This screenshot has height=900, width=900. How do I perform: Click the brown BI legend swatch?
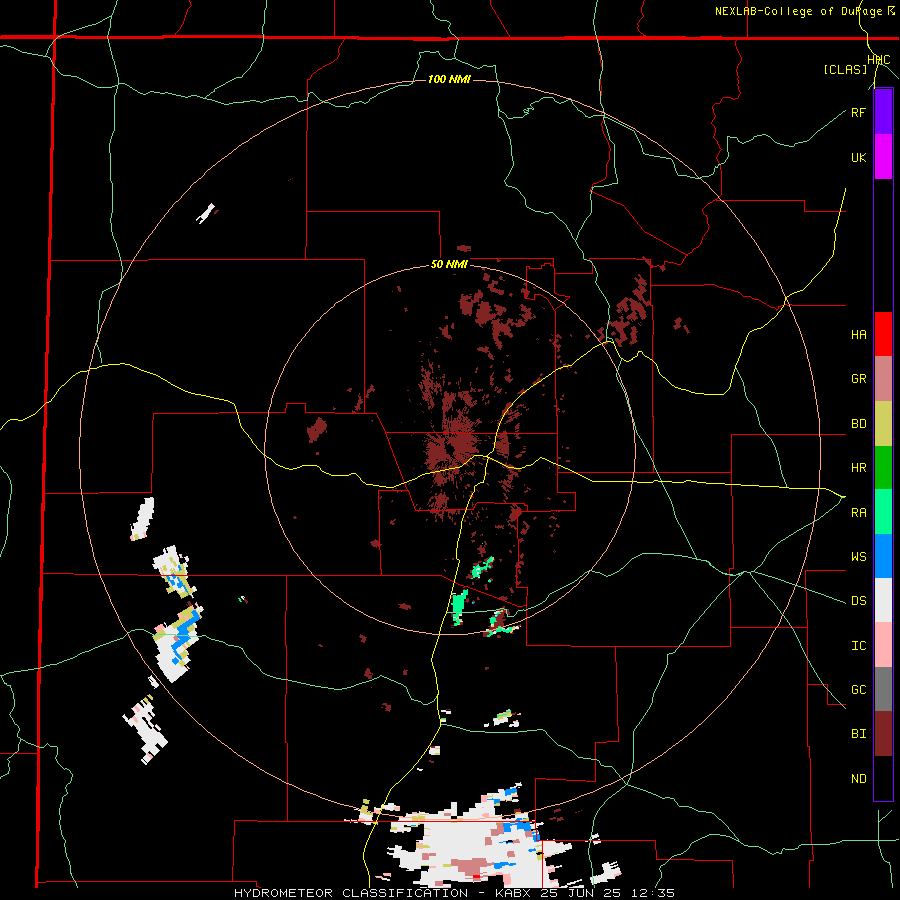tap(883, 734)
